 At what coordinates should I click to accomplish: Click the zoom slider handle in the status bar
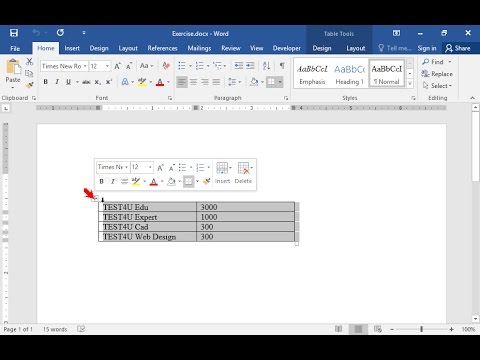[421, 329]
